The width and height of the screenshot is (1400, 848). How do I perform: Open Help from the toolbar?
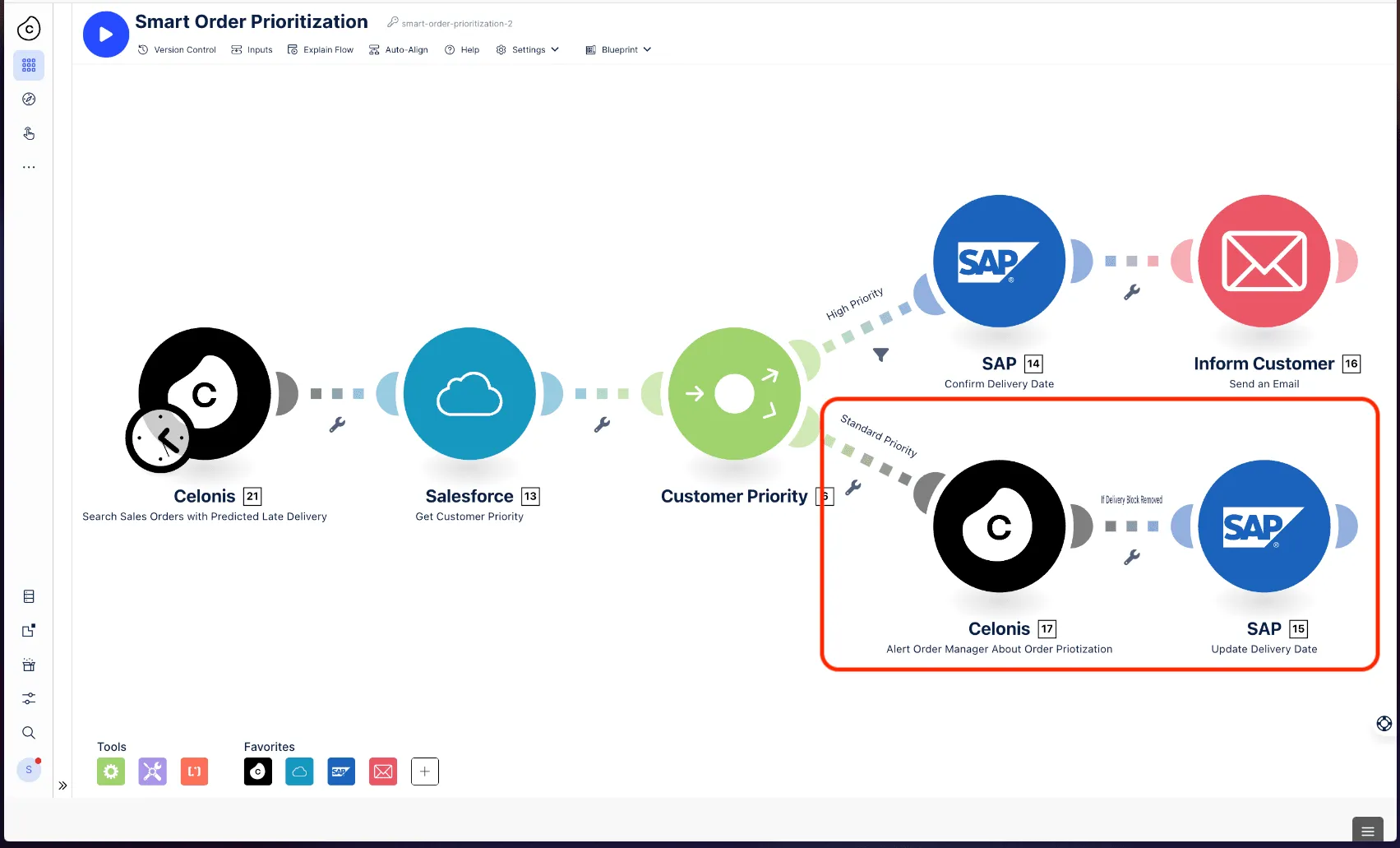462,50
